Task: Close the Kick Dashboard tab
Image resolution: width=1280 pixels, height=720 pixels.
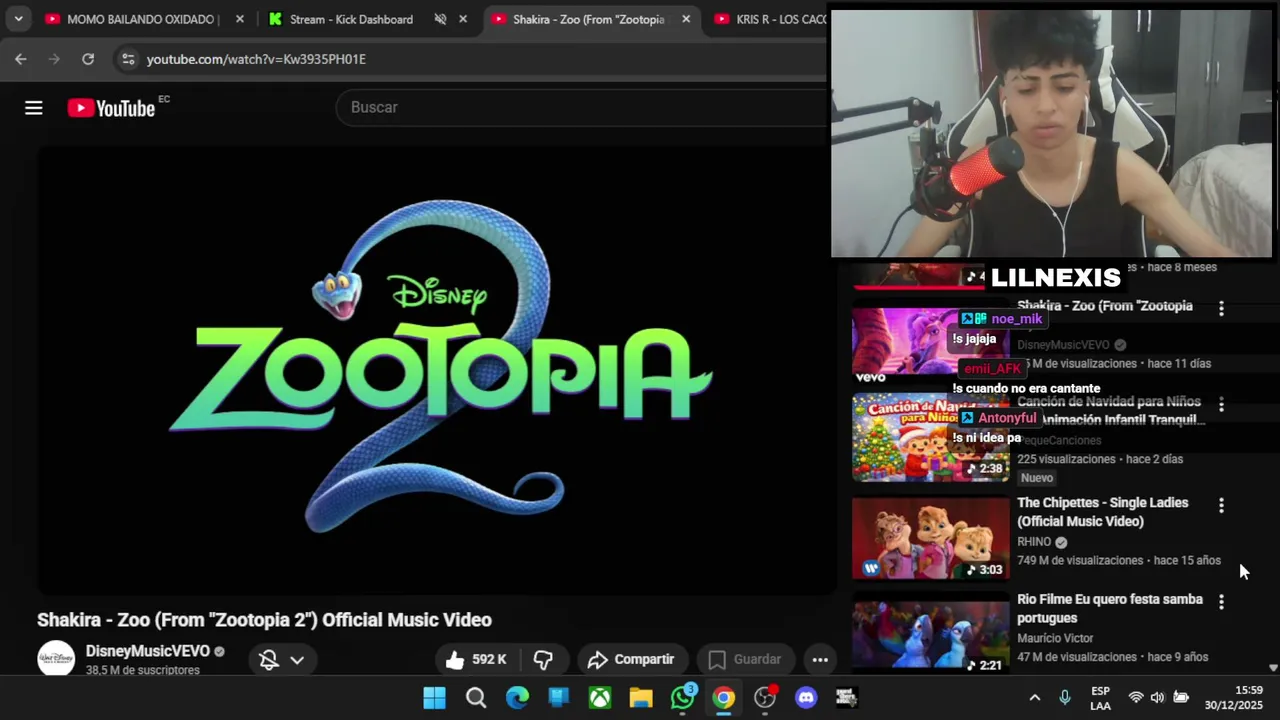Action: (462, 19)
